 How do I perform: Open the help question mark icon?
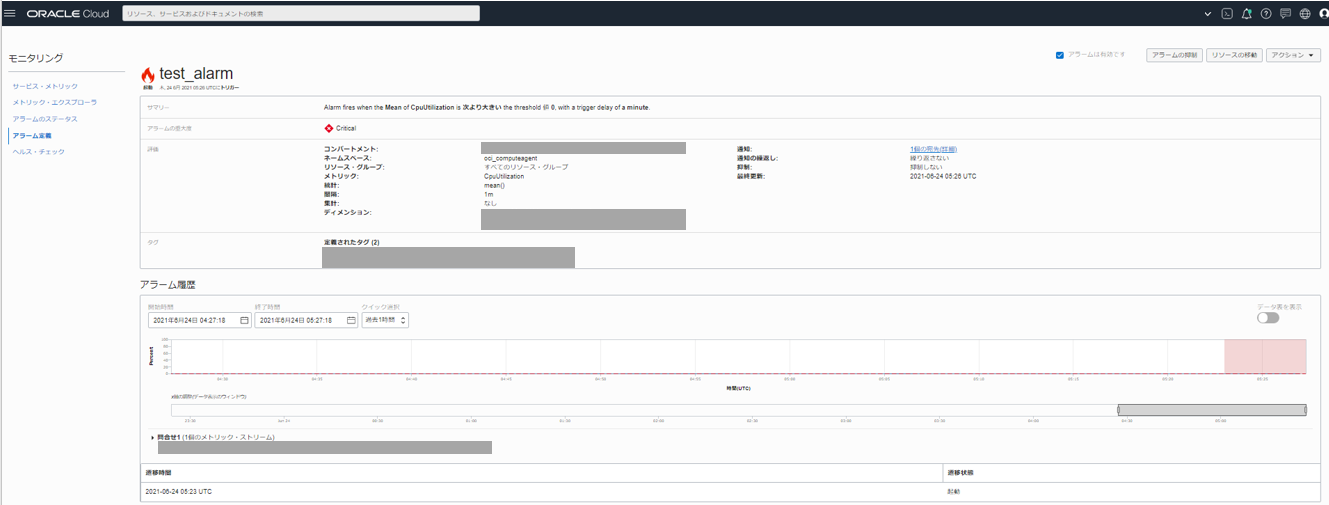point(1266,14)
